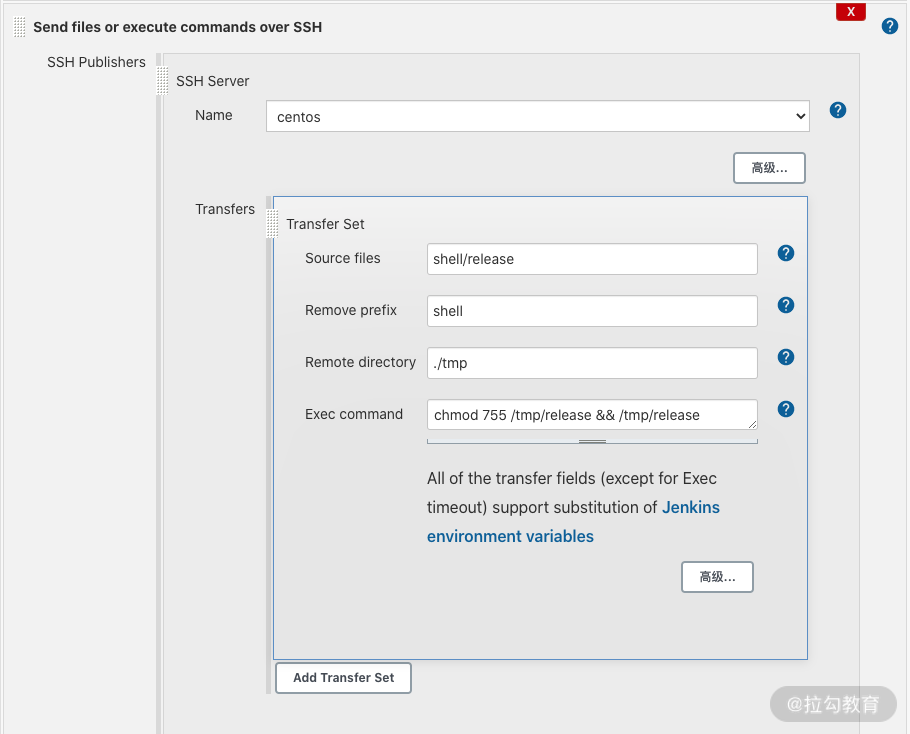This screenshot has width=910, height=734.
Task: Click the drag handle beside the SSH section title
Action: click(x=20, y=27)
